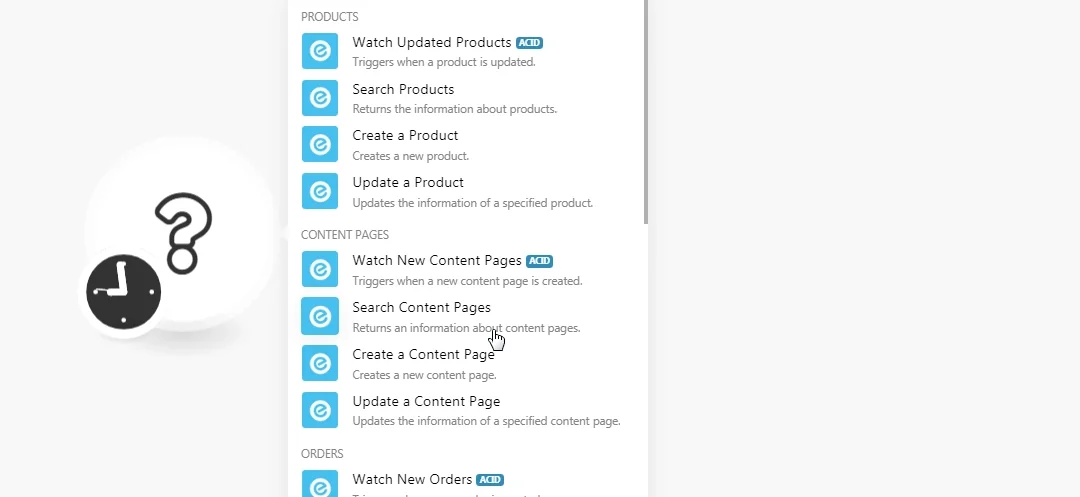1080x497 pixels.
Task: Choose the Update a Content Page icon
Action: 320,410
